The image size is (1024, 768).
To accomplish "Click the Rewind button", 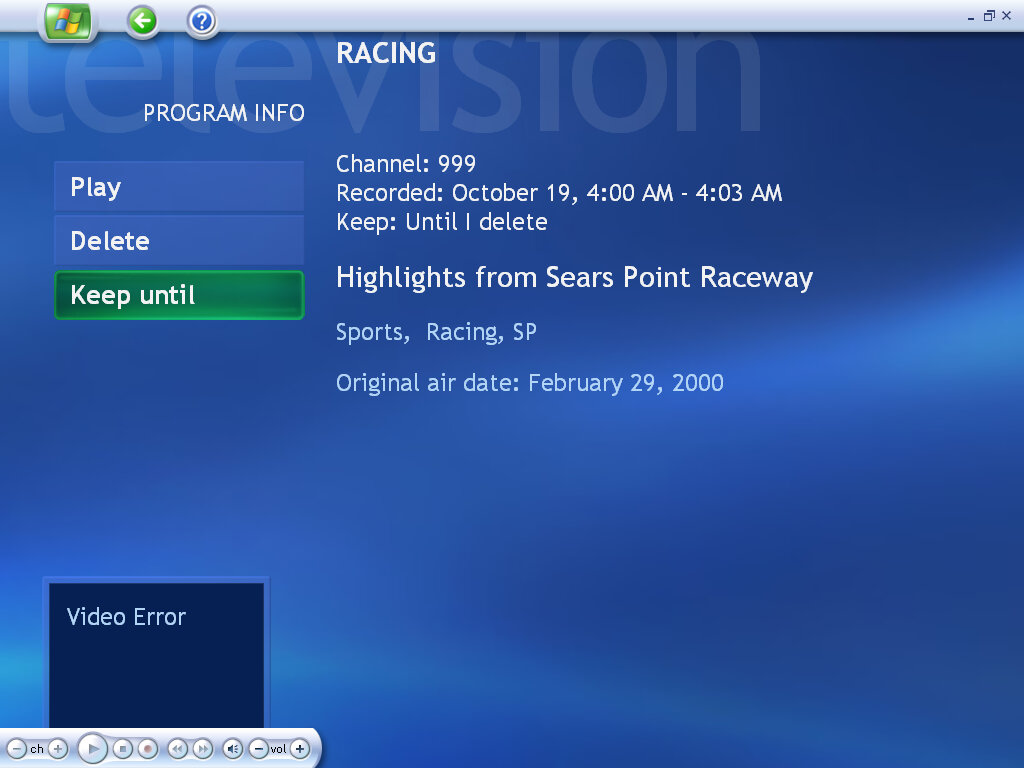I will point(177,748).
